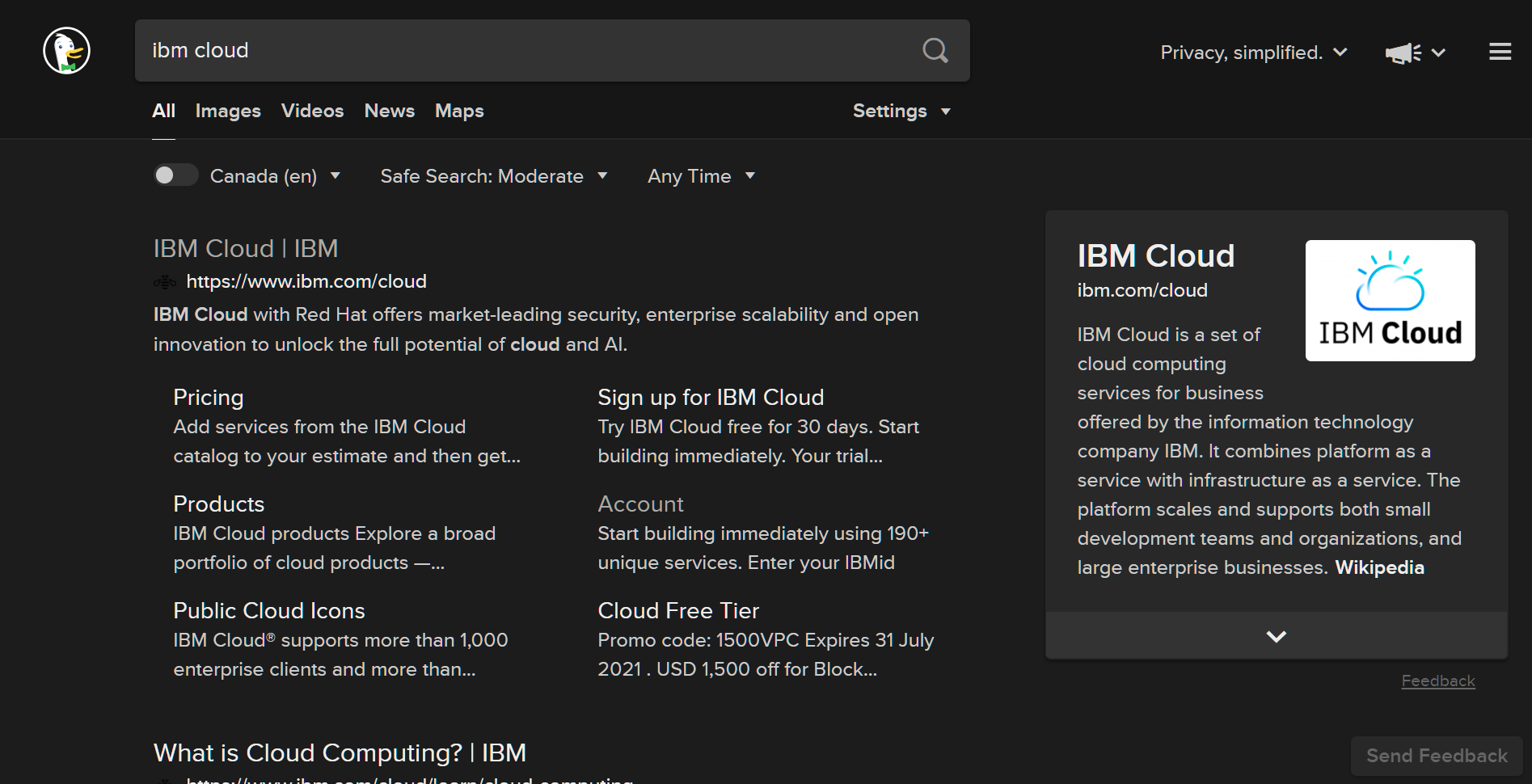Switch to the Images tab
Viewport: 1532px width, 784px height.
coord(228,111)
